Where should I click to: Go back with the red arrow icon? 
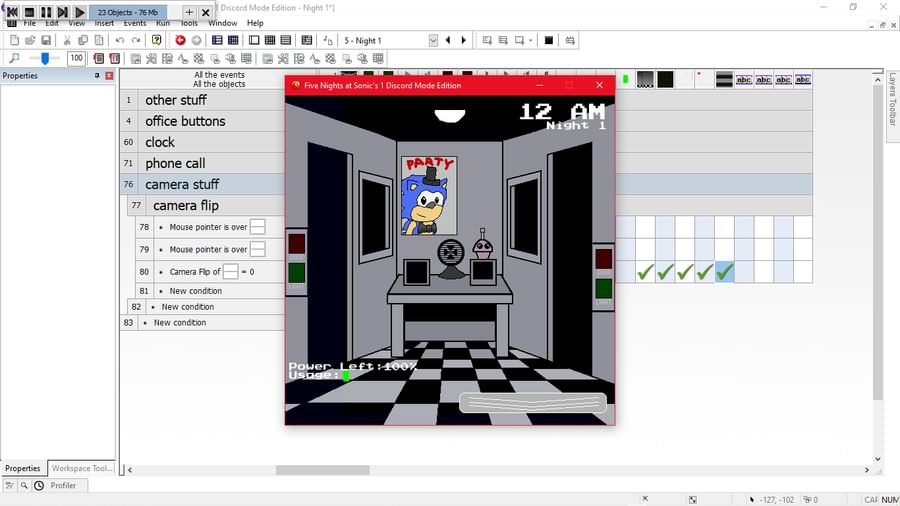(x=180, y=40)
